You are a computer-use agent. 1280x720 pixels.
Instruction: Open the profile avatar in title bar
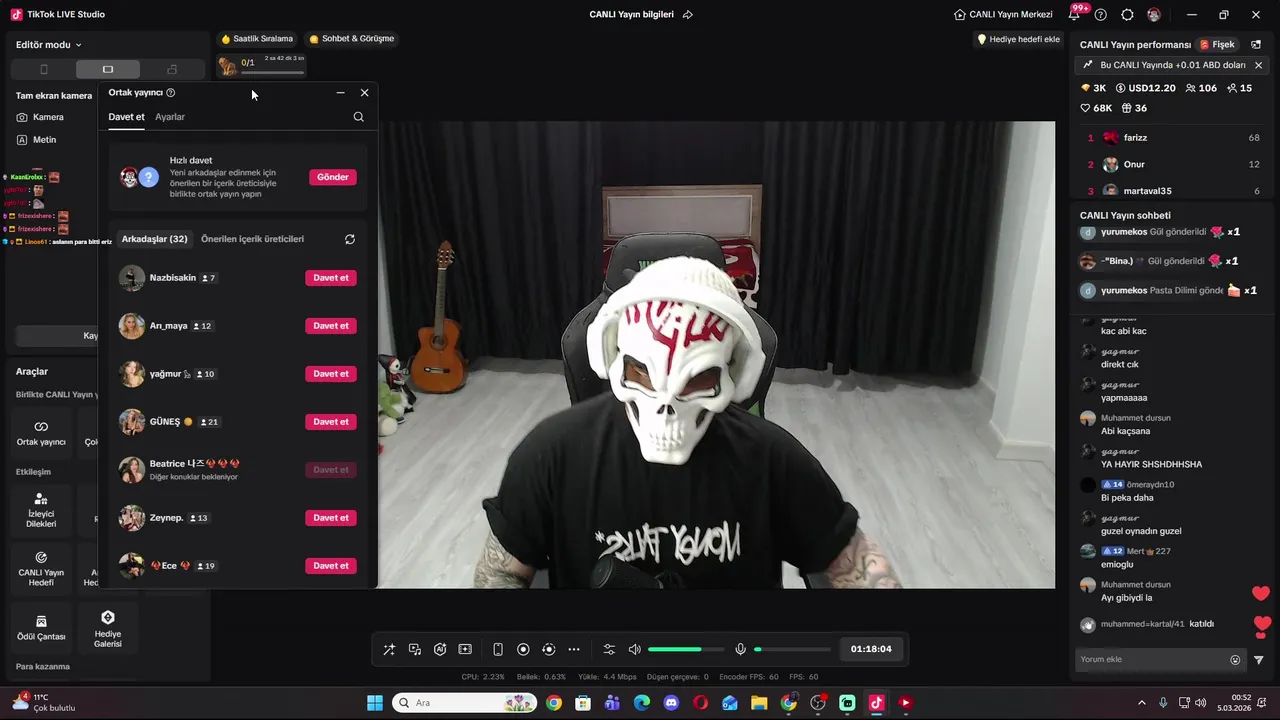(1154, 15)
